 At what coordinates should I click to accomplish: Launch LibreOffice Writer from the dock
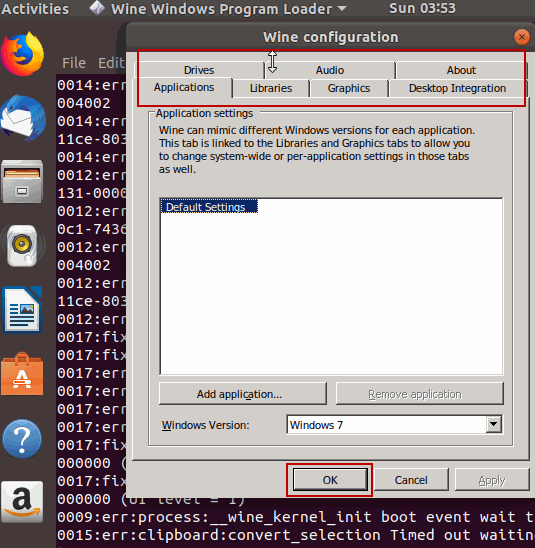(x=22, y=310)
